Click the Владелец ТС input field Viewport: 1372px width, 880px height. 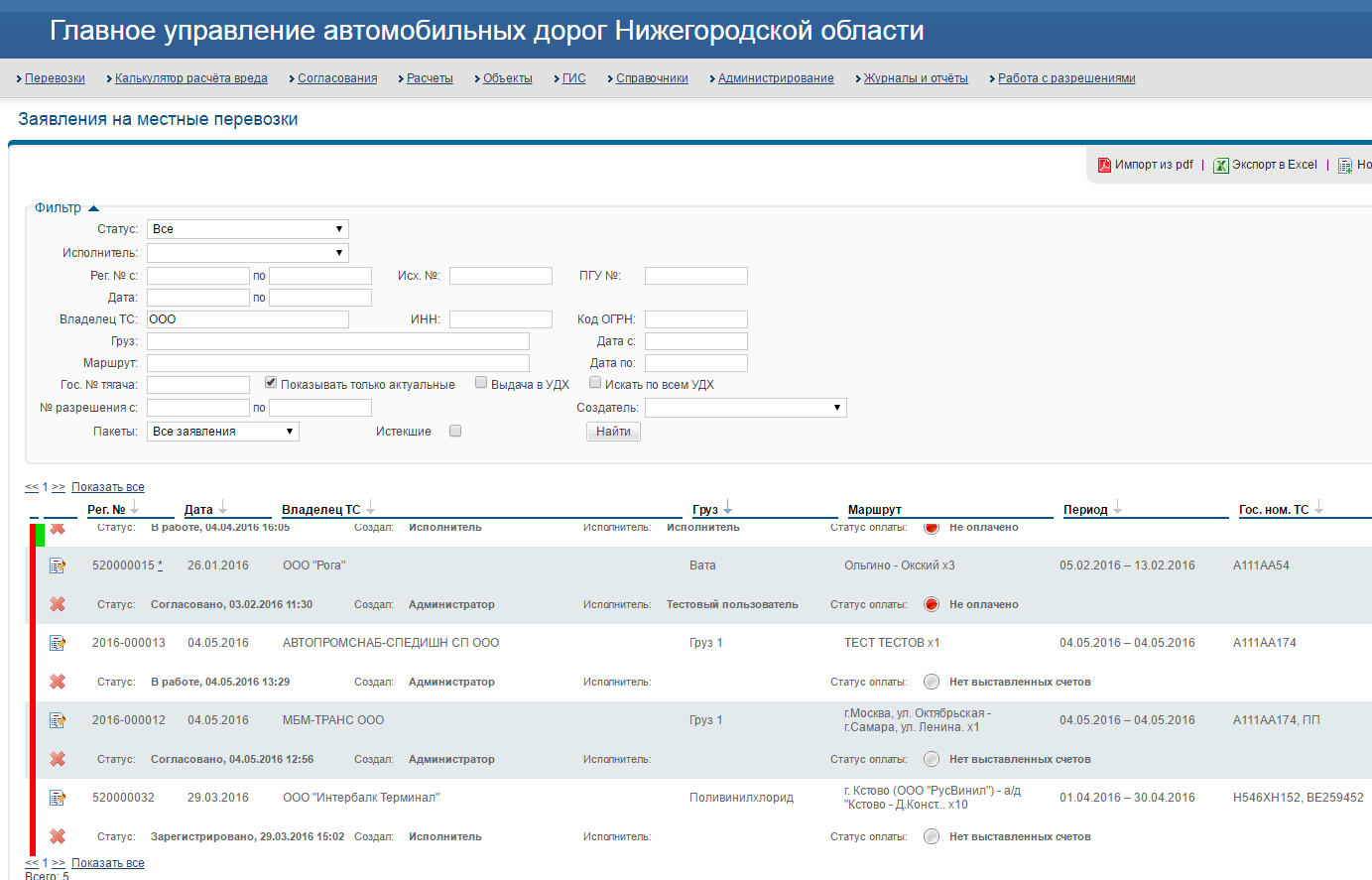tap(247, 319)
